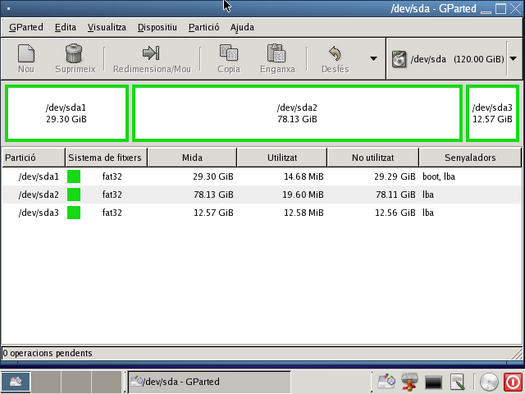This screenshot has width=525, height=394.
Task: Switch to the second workspace in pager
Action: 46,381
